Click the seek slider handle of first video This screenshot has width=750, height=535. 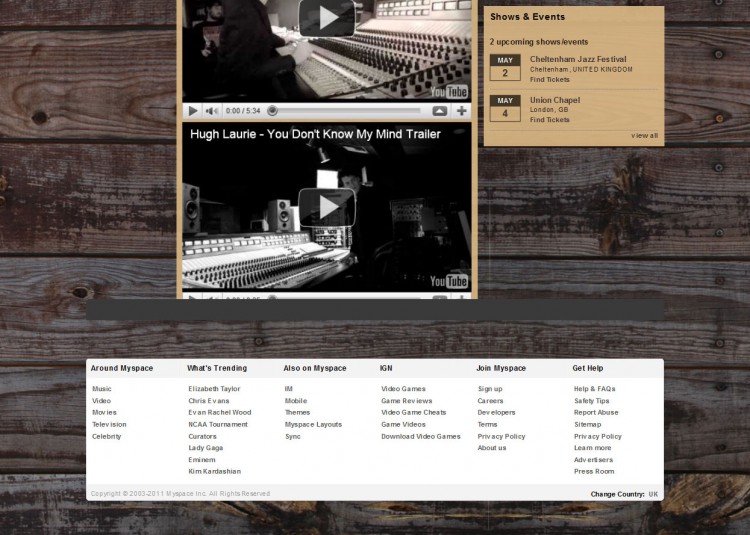point(272,111)
